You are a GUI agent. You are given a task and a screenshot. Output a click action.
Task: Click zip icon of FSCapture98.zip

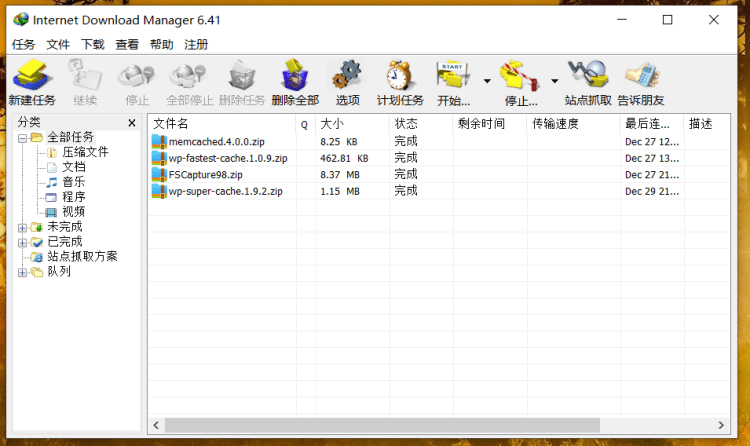point(159,175)
